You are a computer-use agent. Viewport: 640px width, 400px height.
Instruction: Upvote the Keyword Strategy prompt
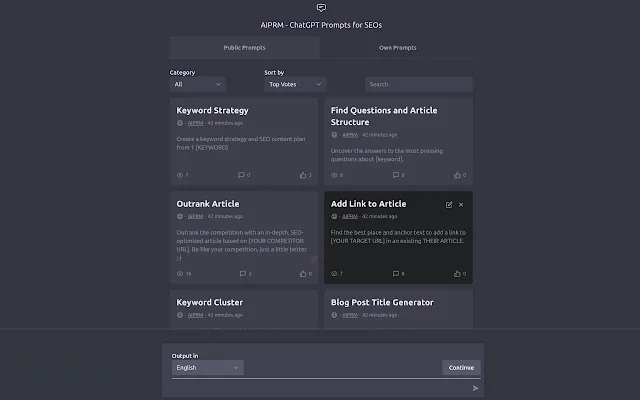(303, 175)
